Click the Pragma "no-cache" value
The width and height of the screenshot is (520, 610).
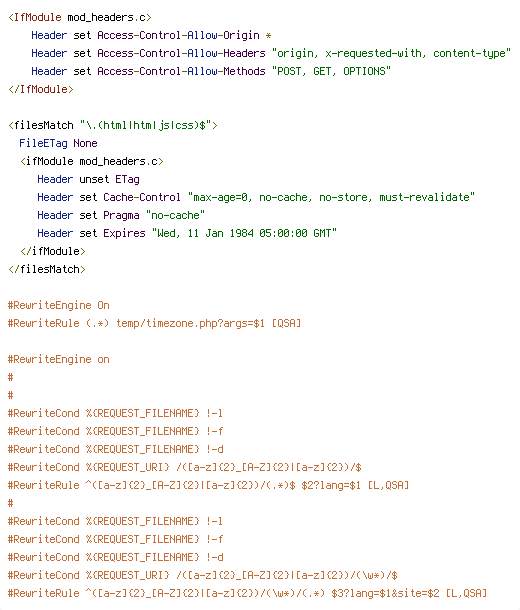point(175,215)
